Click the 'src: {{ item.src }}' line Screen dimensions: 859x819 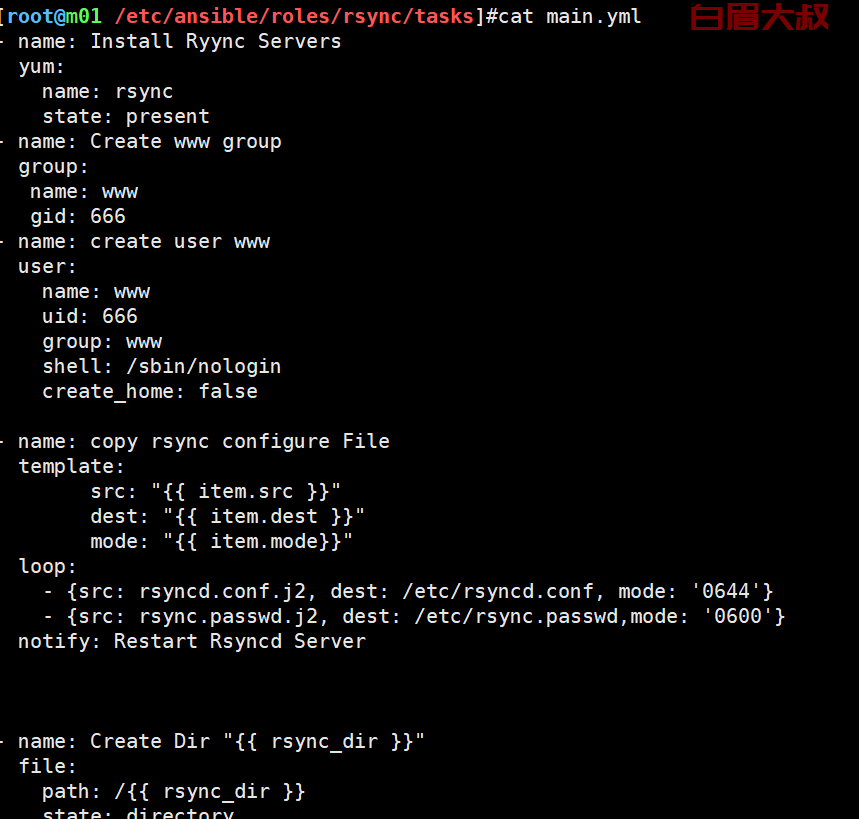tap(215, 491)
